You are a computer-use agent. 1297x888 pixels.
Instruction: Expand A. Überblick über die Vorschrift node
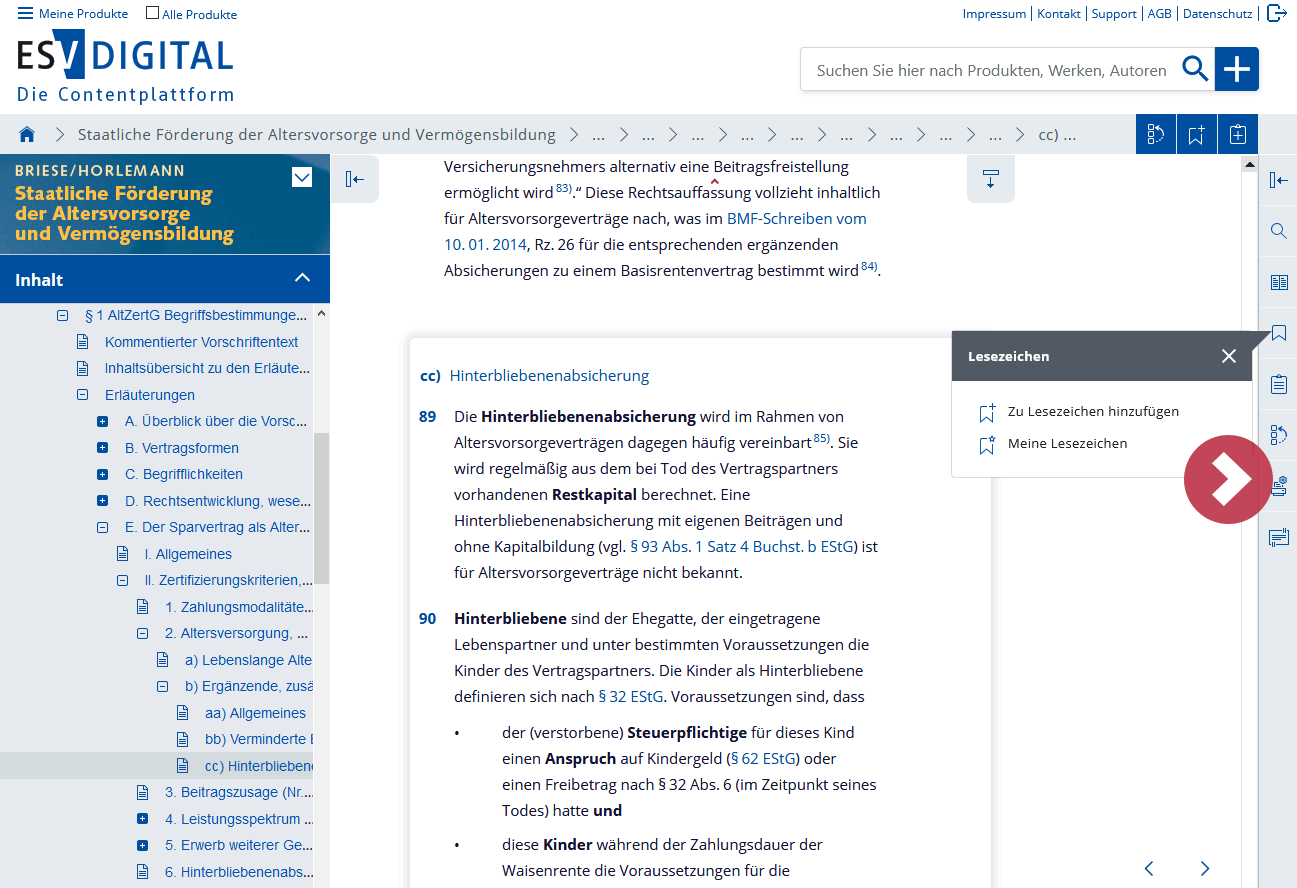(102, 421)
